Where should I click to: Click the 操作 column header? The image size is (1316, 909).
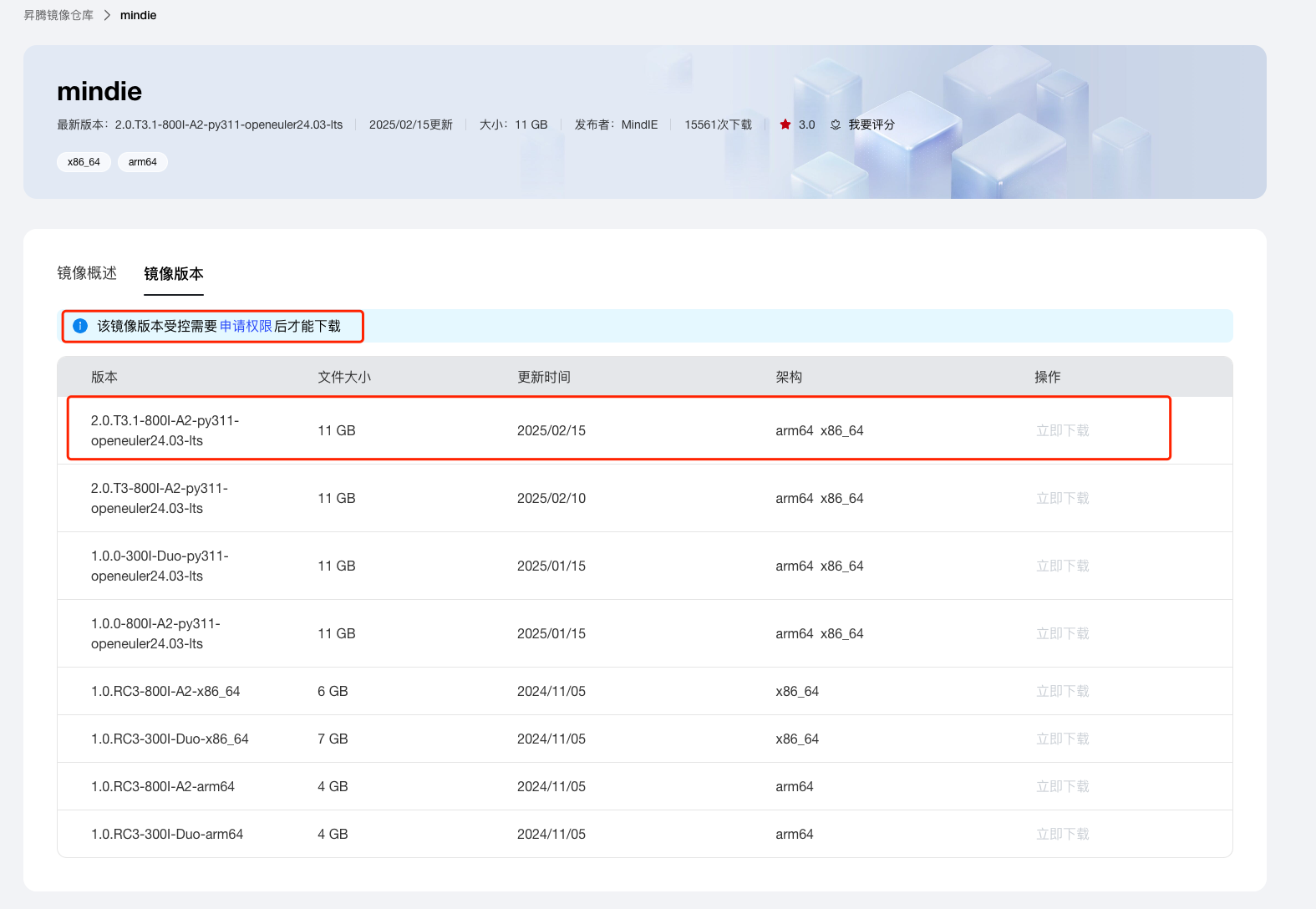point(1048,377)
